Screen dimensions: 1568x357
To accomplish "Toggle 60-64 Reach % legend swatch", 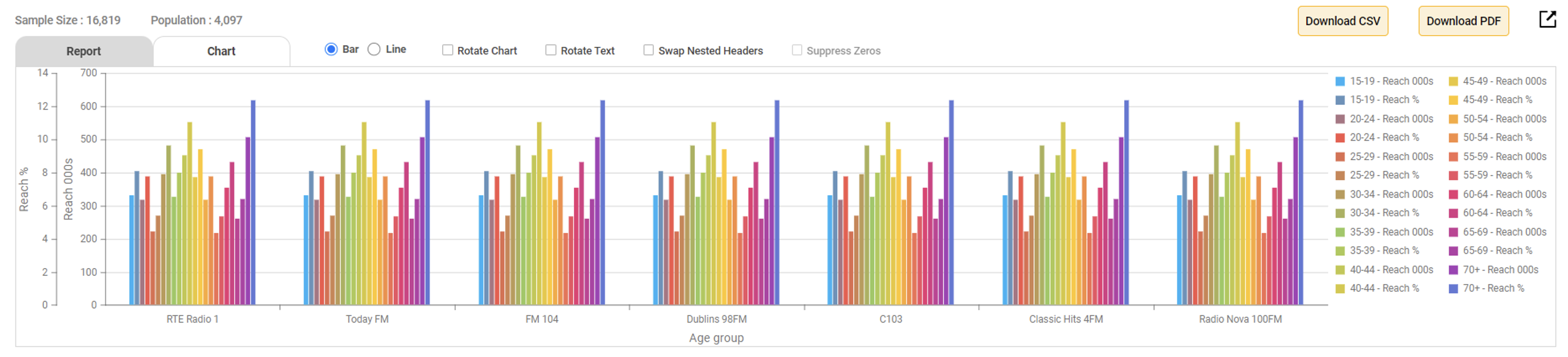I will coord(1453,213).
